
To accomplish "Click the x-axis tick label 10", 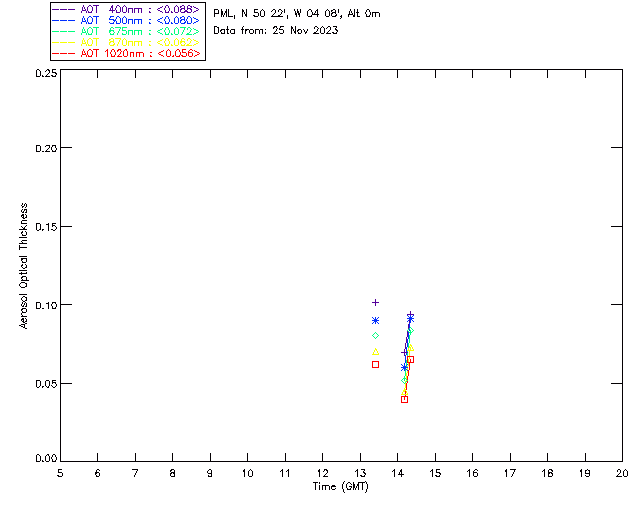I will 247,473.
